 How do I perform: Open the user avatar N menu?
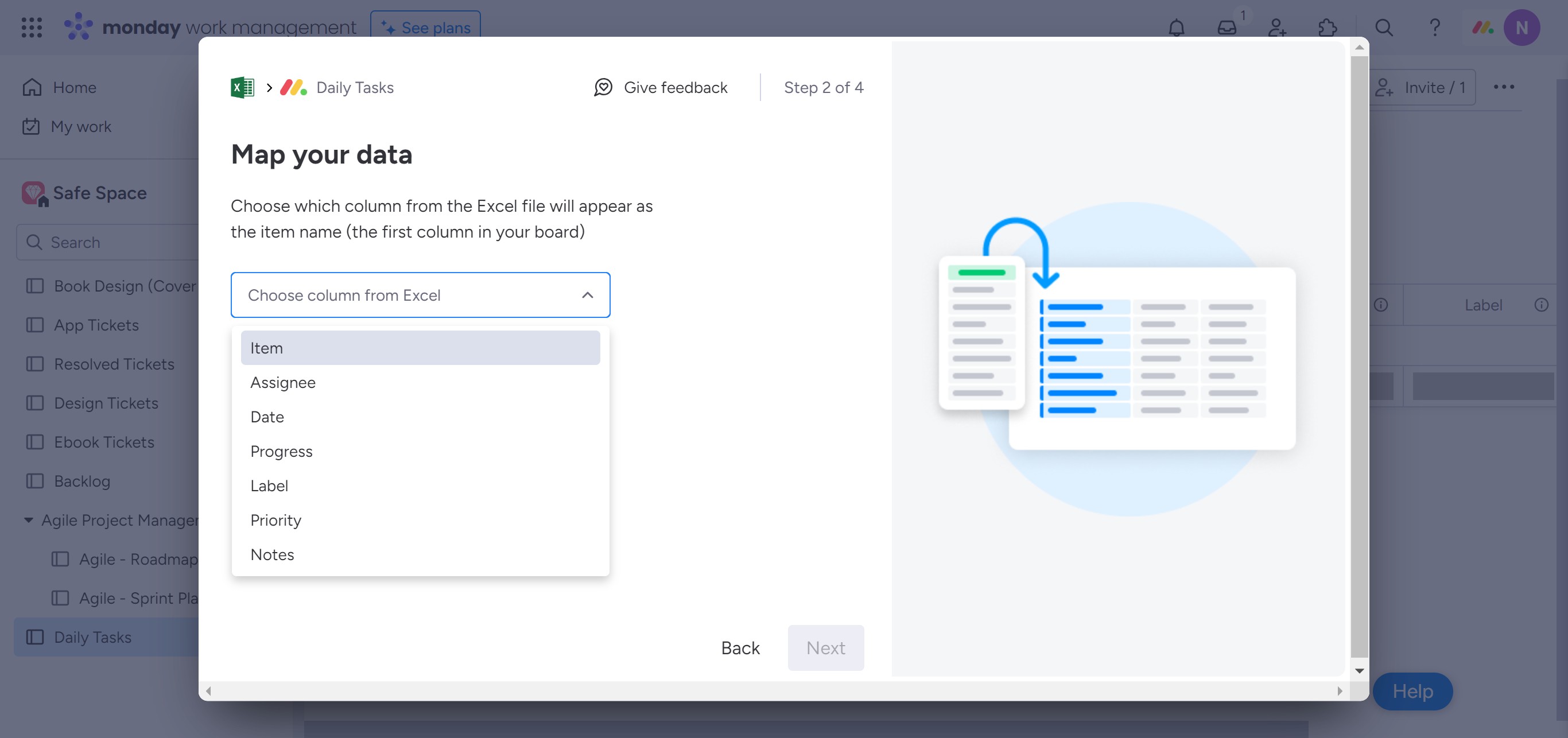click(1521, 28)
